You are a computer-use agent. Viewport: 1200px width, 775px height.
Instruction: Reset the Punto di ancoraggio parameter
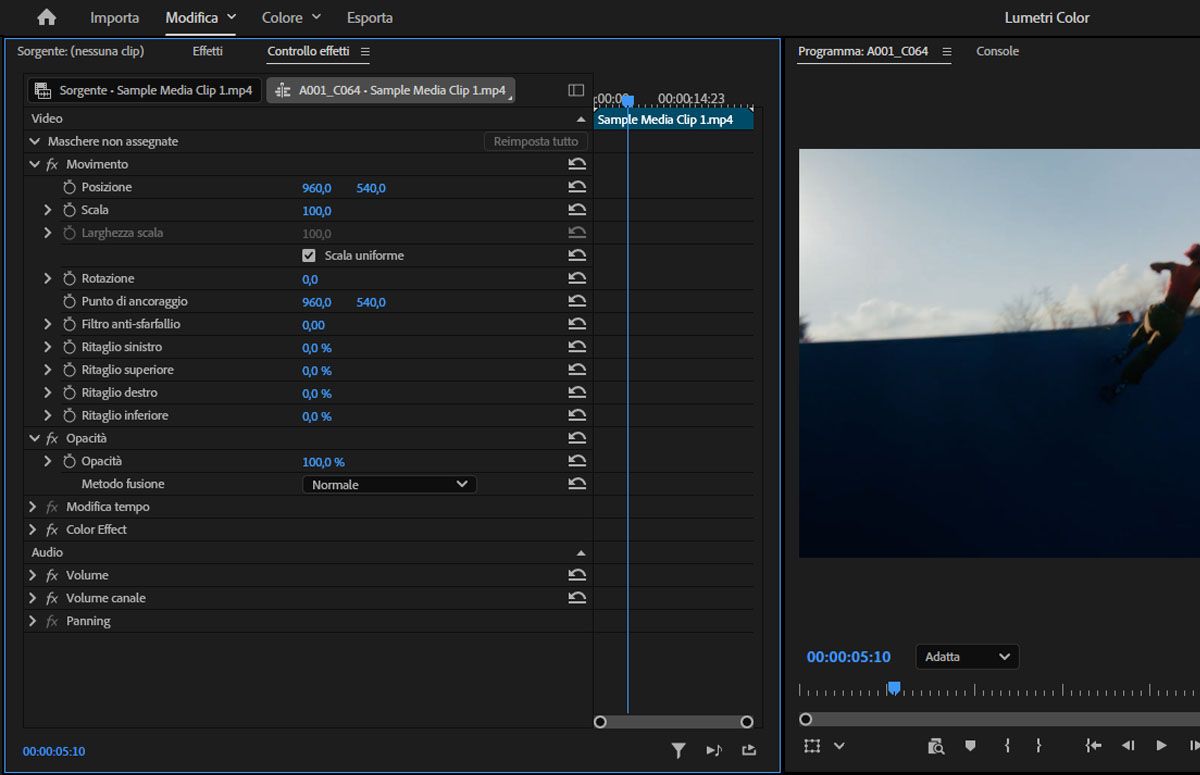point(577,301)
